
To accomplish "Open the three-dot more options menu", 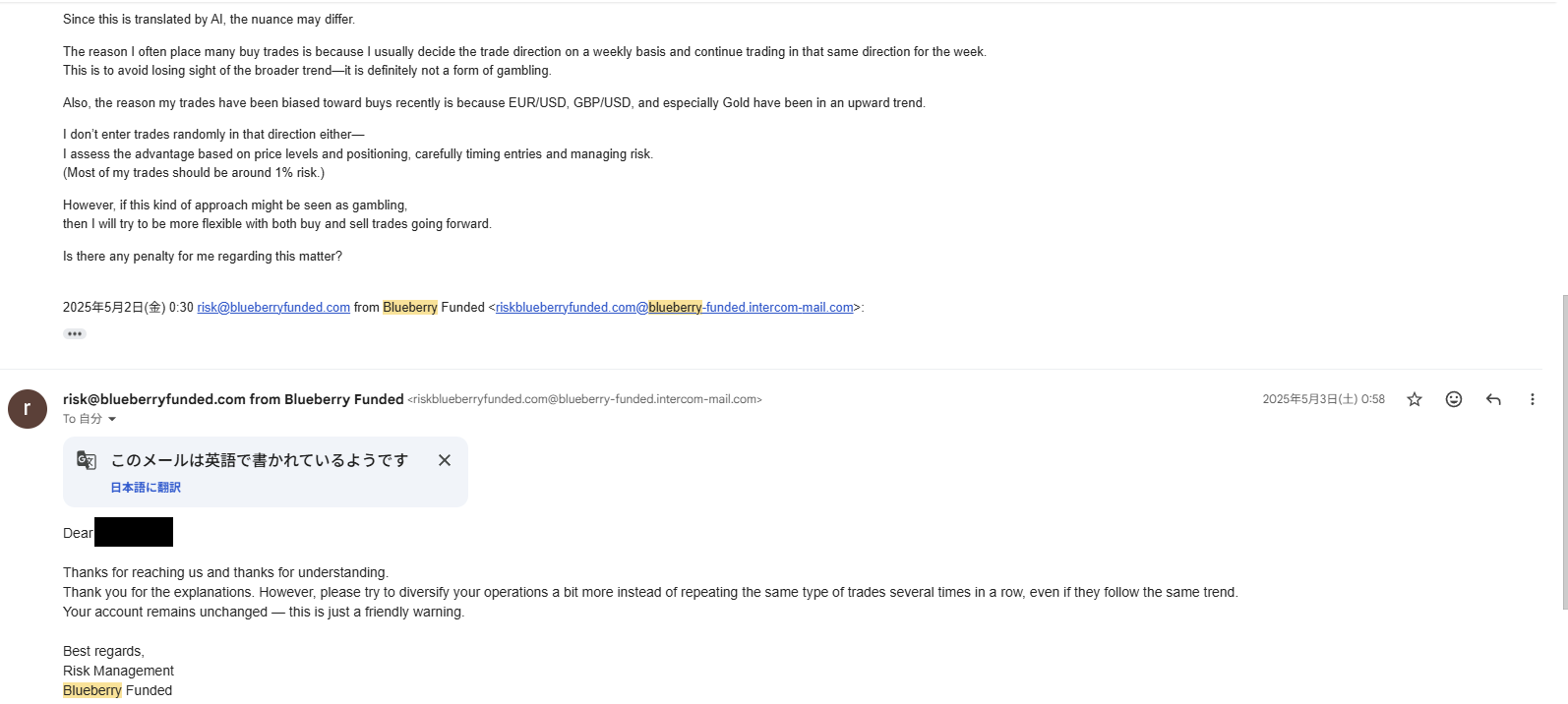I will click(x=1532, y=399).
